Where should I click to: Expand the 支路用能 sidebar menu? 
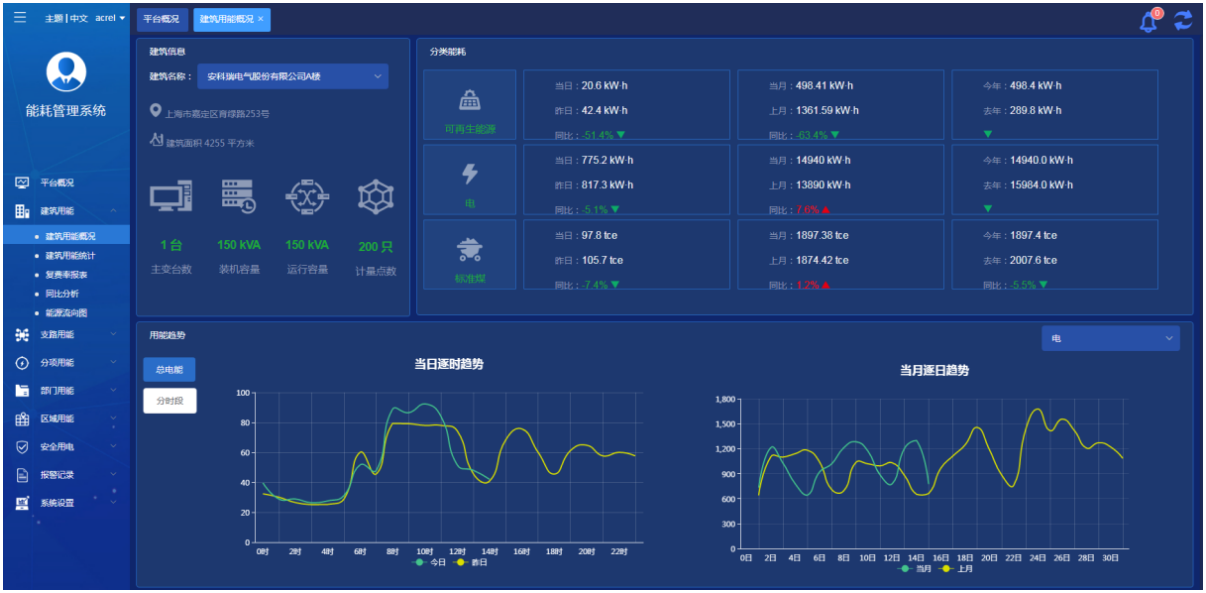(x=67, y=335)
